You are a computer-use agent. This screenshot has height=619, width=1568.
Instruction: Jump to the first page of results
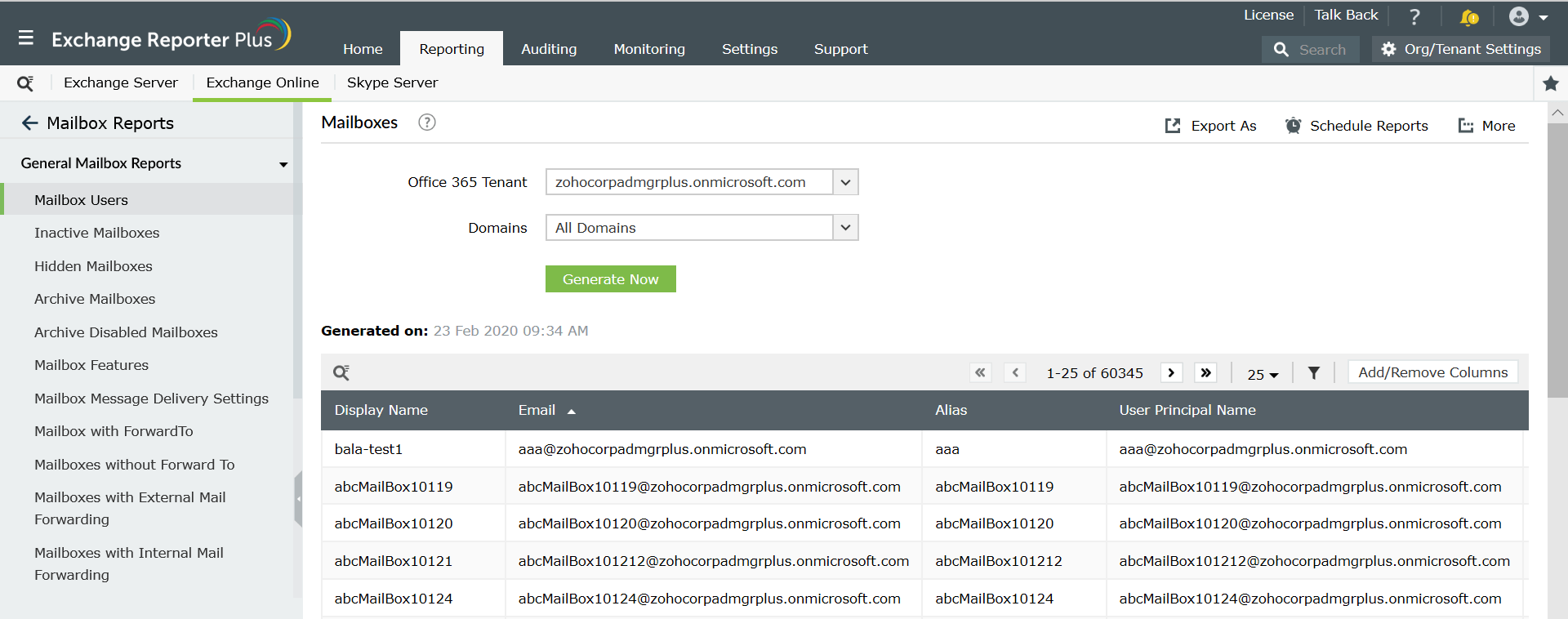pyautogui.click(x=980, y=372)
